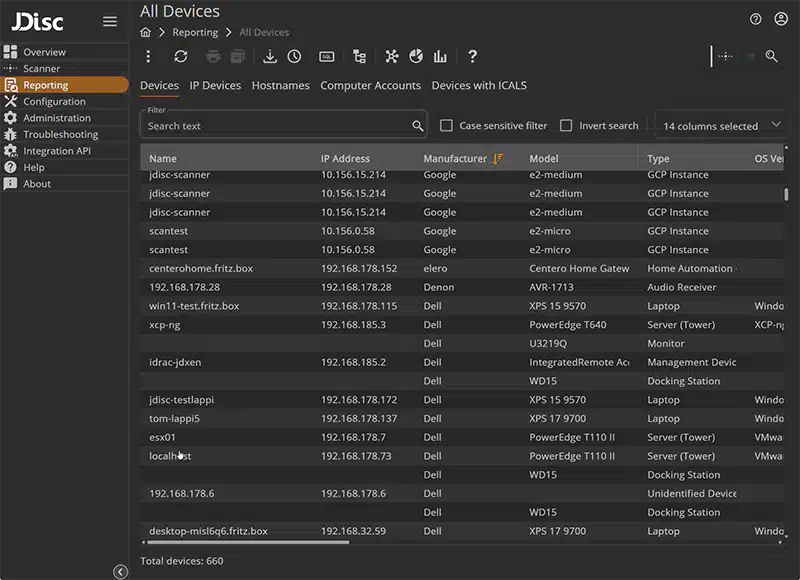The height and width of the screenshot is (580, 800).
Task: Collapse the sidebar with the bottom chevron
Action: [x=120, y=572]
